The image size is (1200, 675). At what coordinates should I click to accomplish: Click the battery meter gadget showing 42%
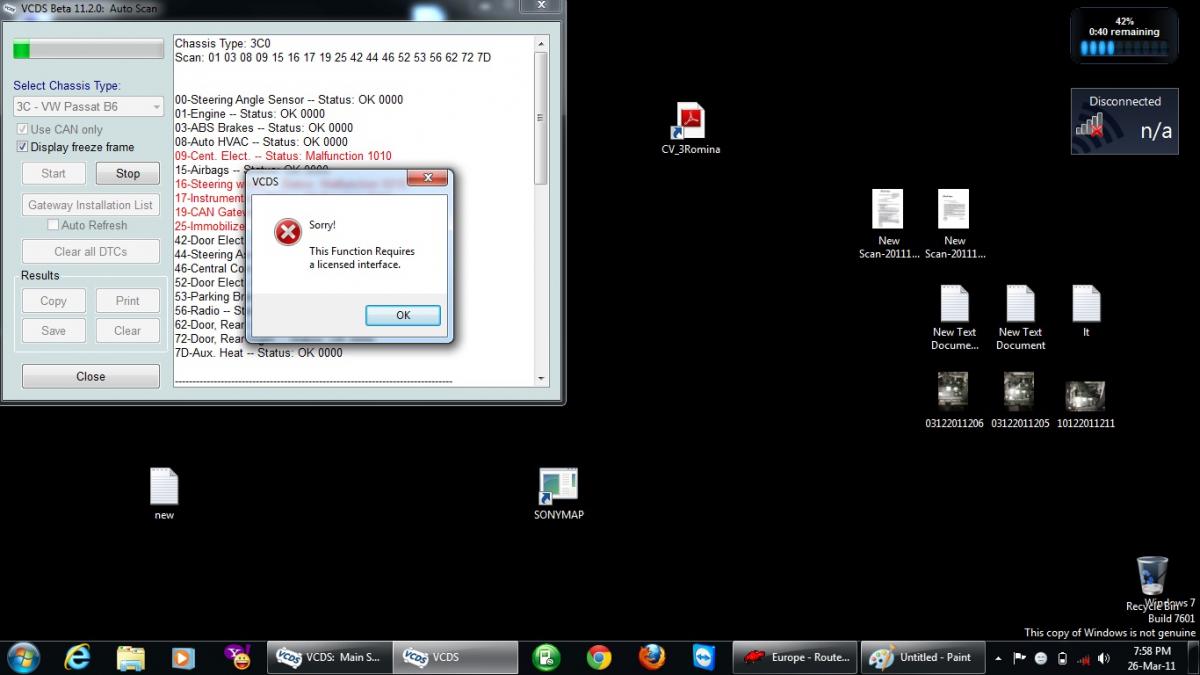coord(1124,36)
